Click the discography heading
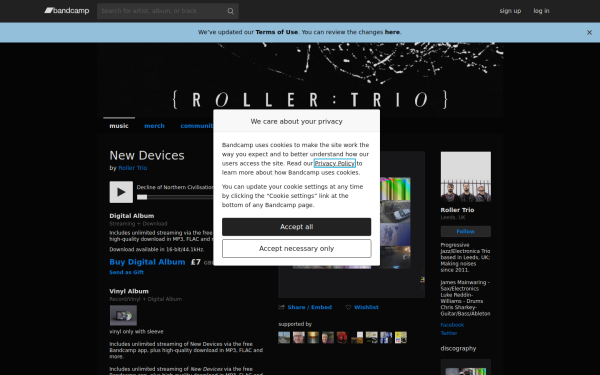Viewport: 600px width, 375px height. click(x=458, y=349)
